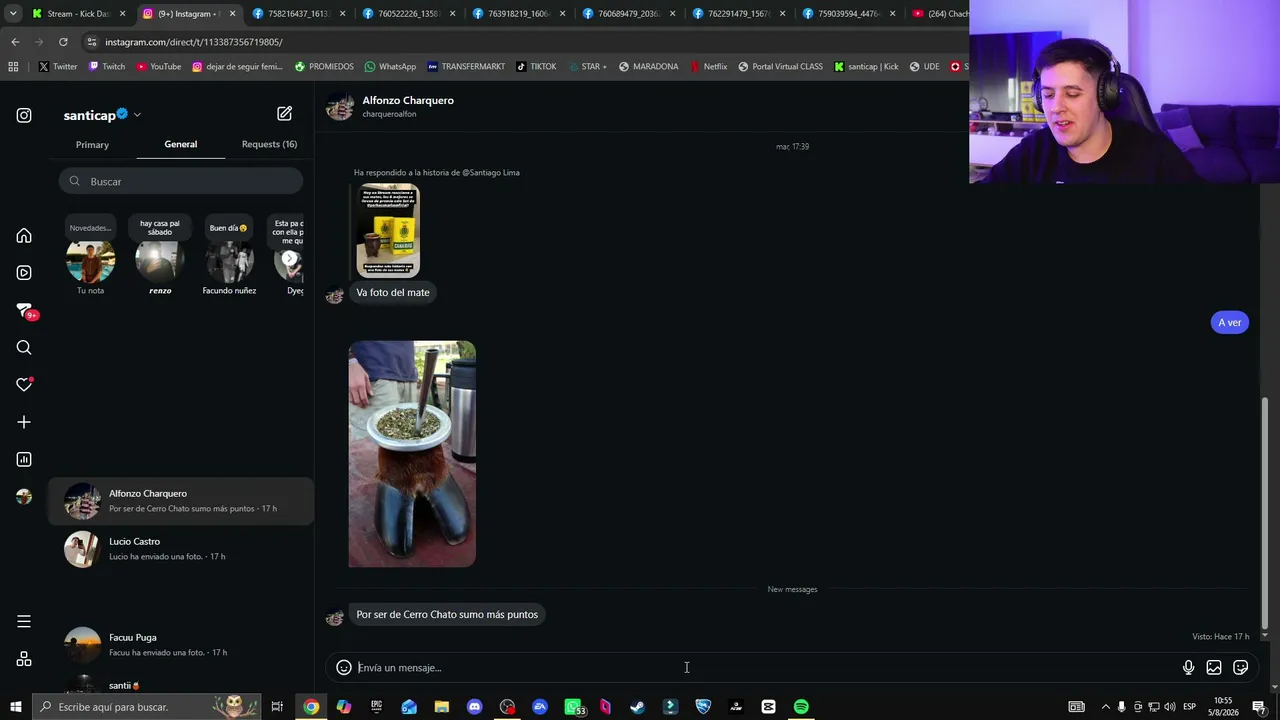Screen dimensions: 1280x720
Task: Open the Portal Virtual CLASS bookmark
Action: tap(780, 67)
